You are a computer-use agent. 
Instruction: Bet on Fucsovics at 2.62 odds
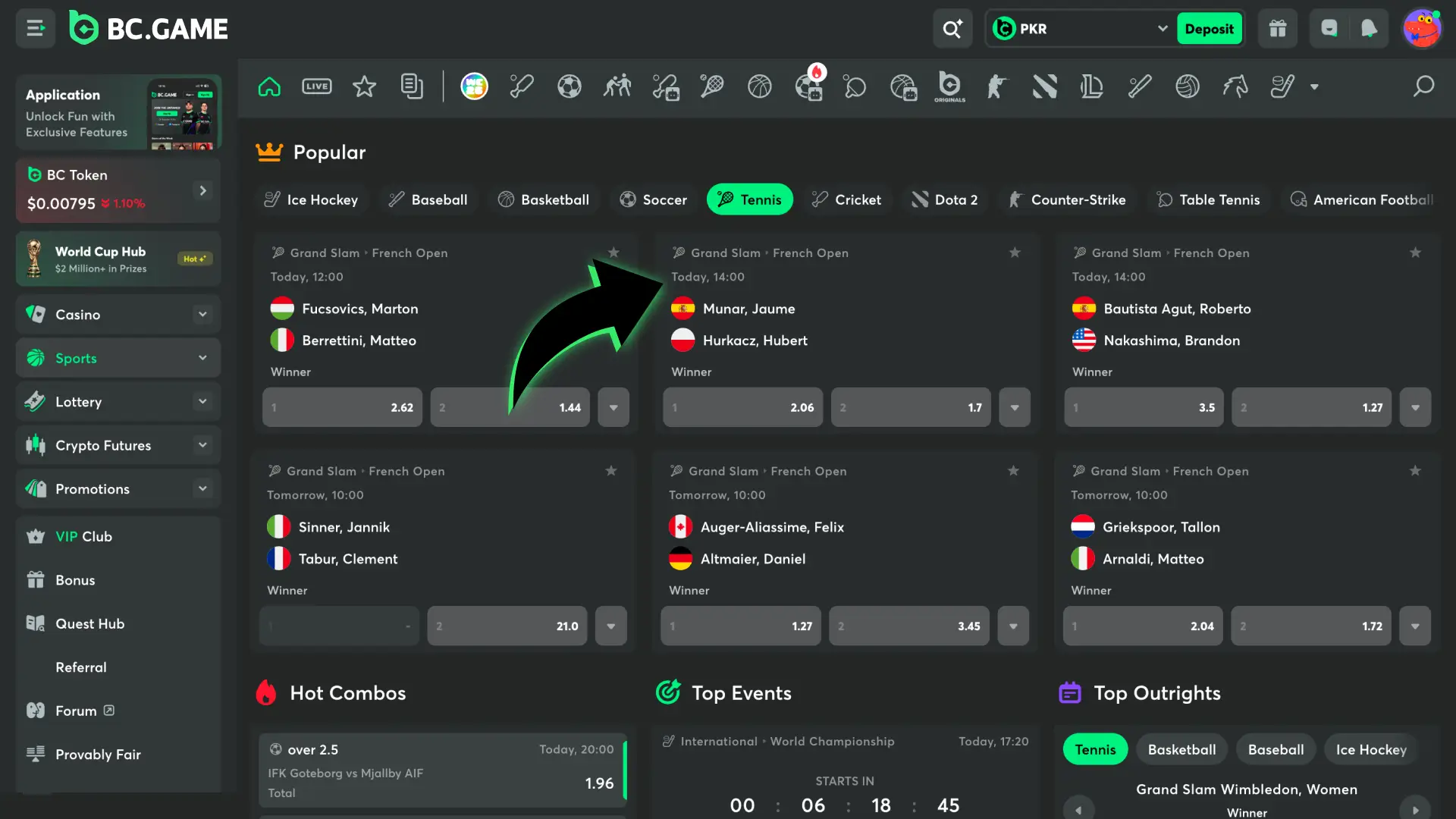(342, 407)
